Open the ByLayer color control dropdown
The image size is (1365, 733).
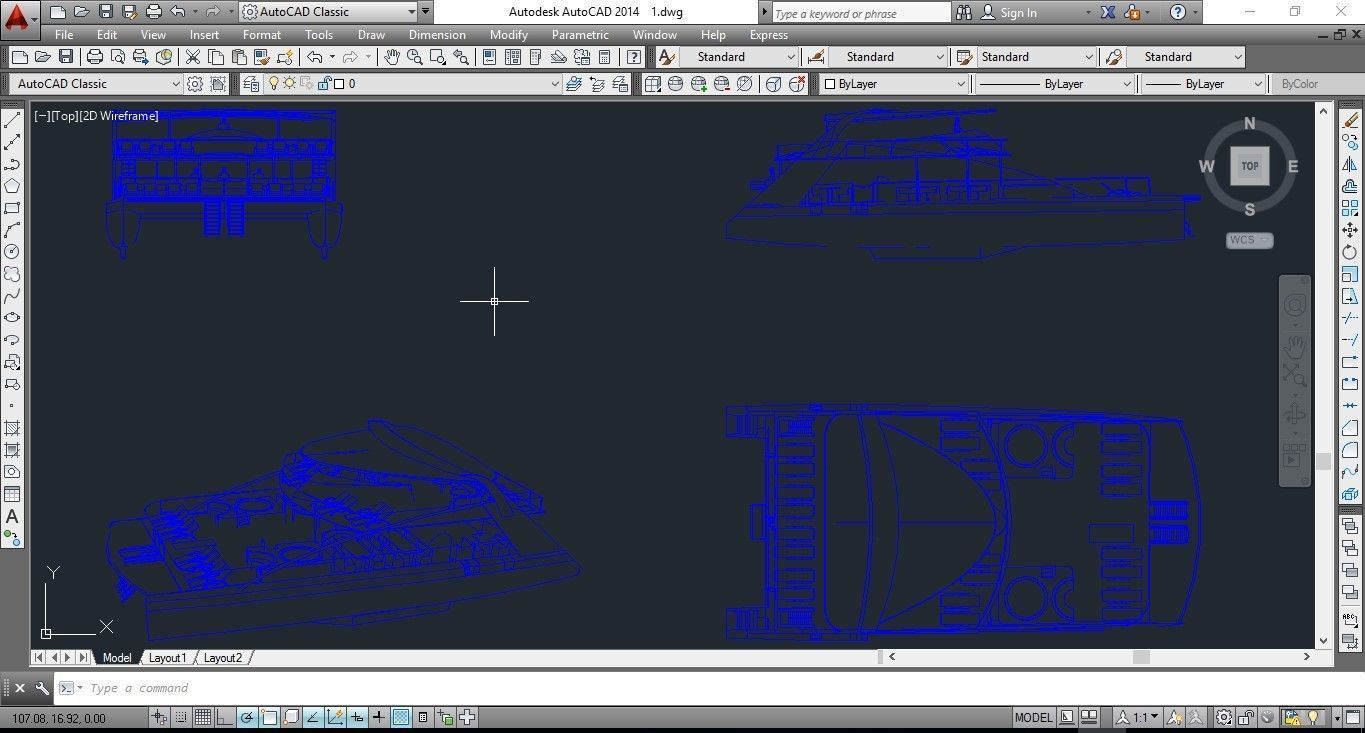pos(961,84)
